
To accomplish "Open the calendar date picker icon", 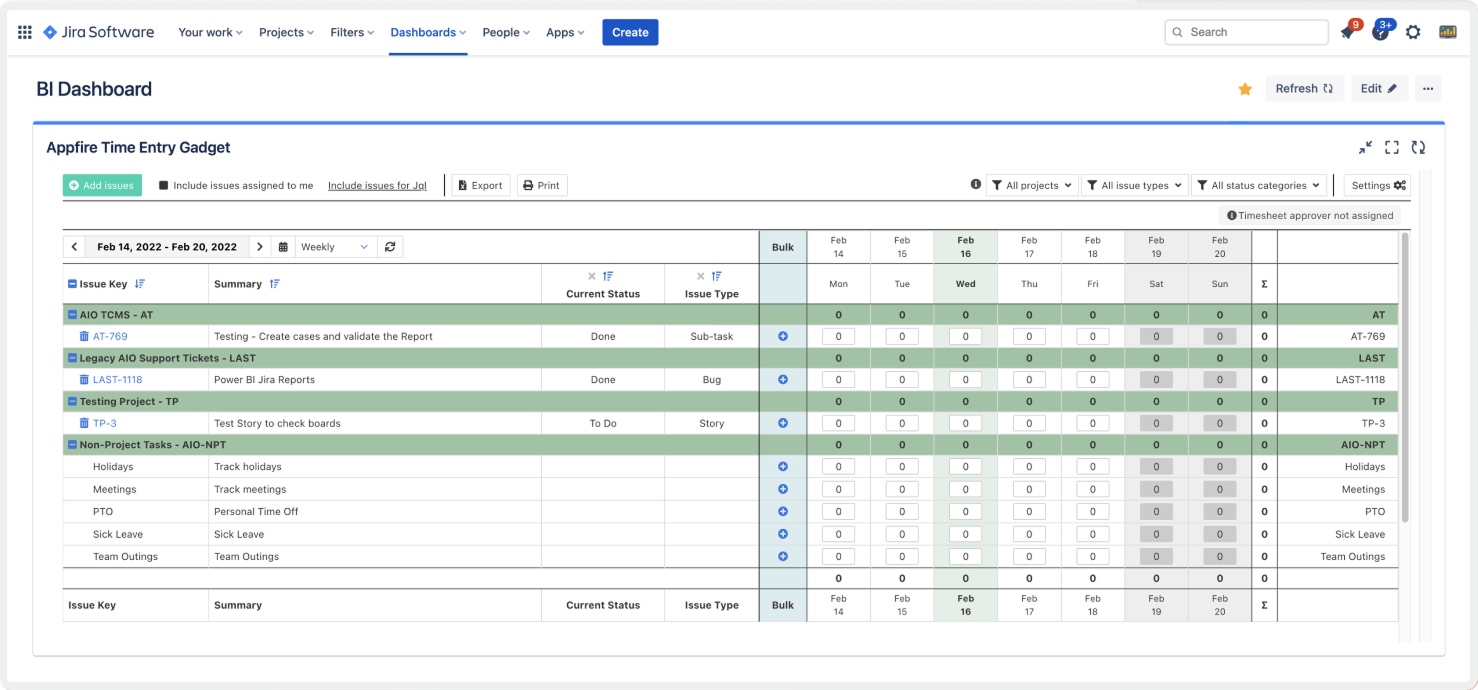I will [283, 247].
